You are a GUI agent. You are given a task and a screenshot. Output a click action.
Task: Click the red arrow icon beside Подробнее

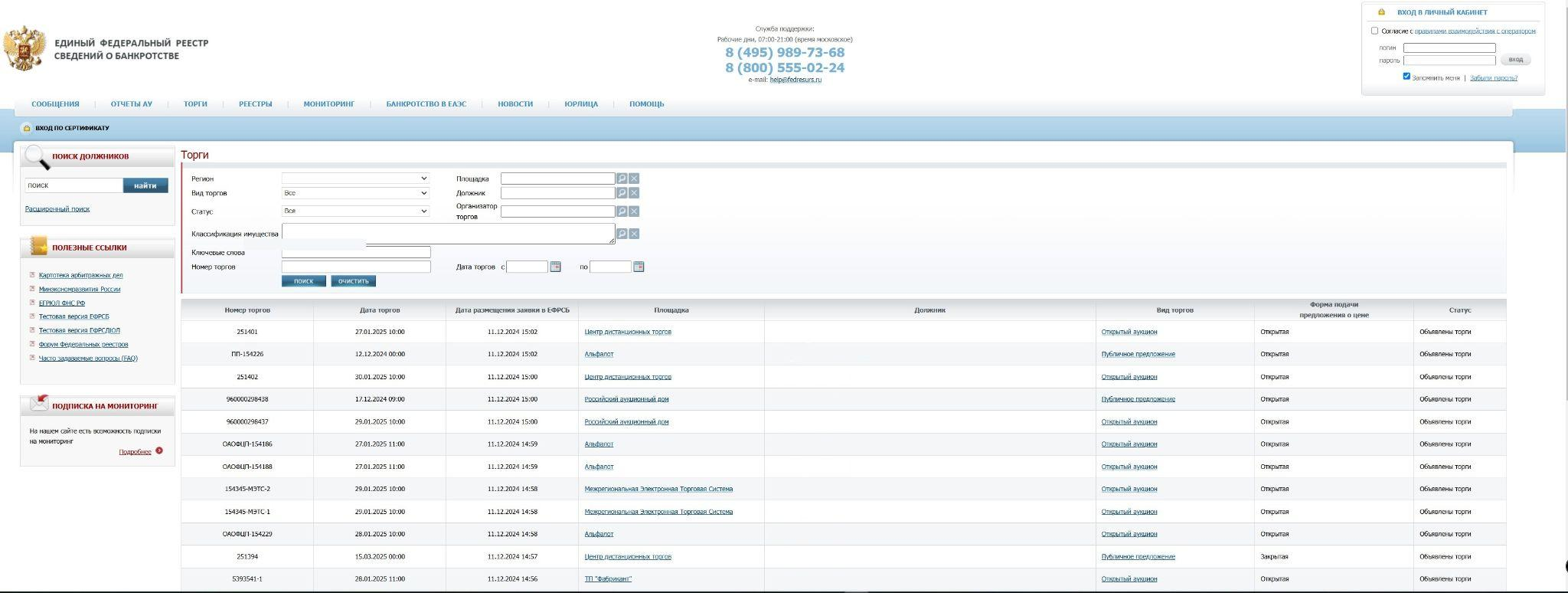pos(159,450)
